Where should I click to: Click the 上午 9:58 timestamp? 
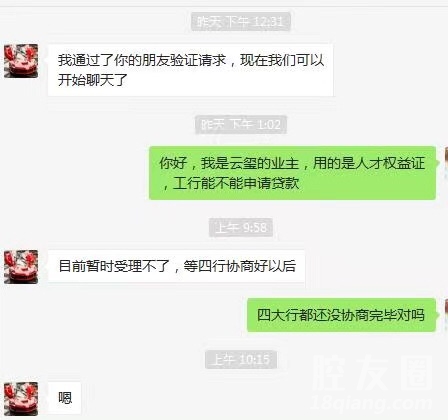click(x=241, y=228)
